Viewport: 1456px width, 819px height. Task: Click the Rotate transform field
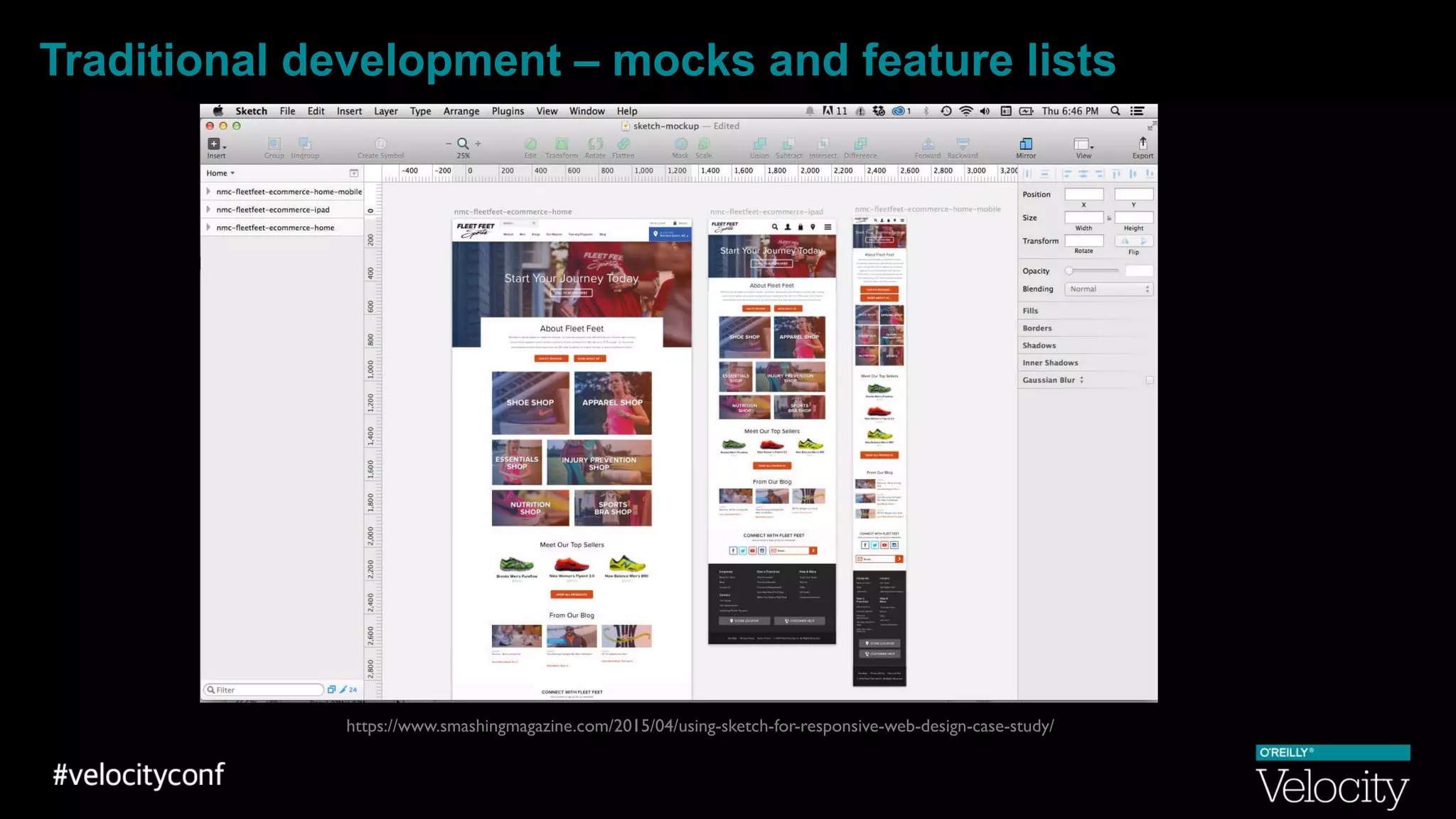(1083, 240)
